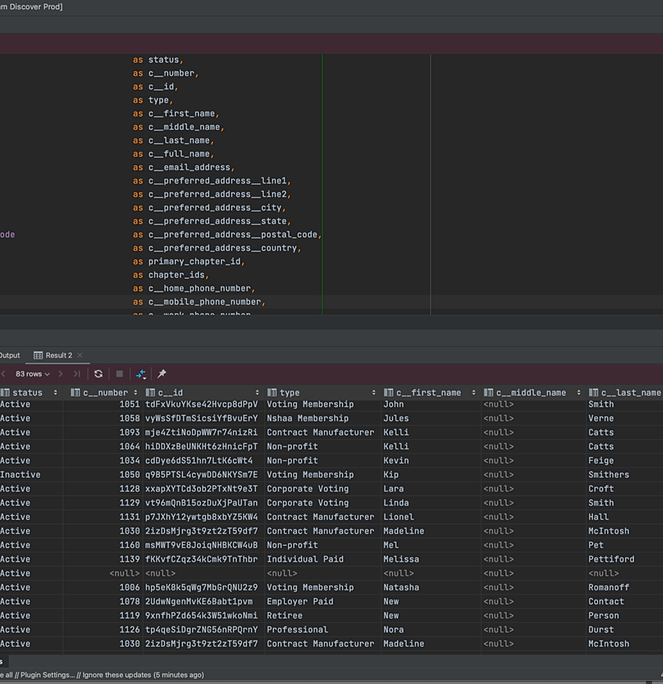Select last name cell Romanoff
This screenshot has width=663, height=684.
(608, 587)
